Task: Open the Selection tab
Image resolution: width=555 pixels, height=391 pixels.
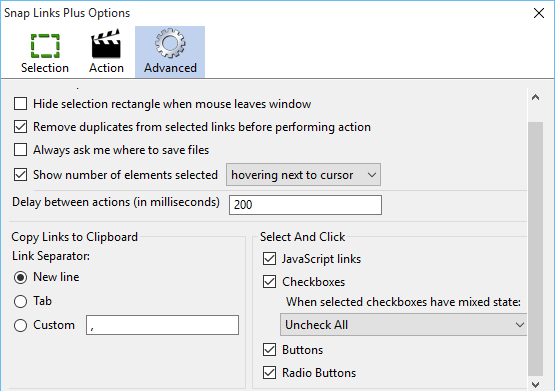Action: click(x=45, y=52)
